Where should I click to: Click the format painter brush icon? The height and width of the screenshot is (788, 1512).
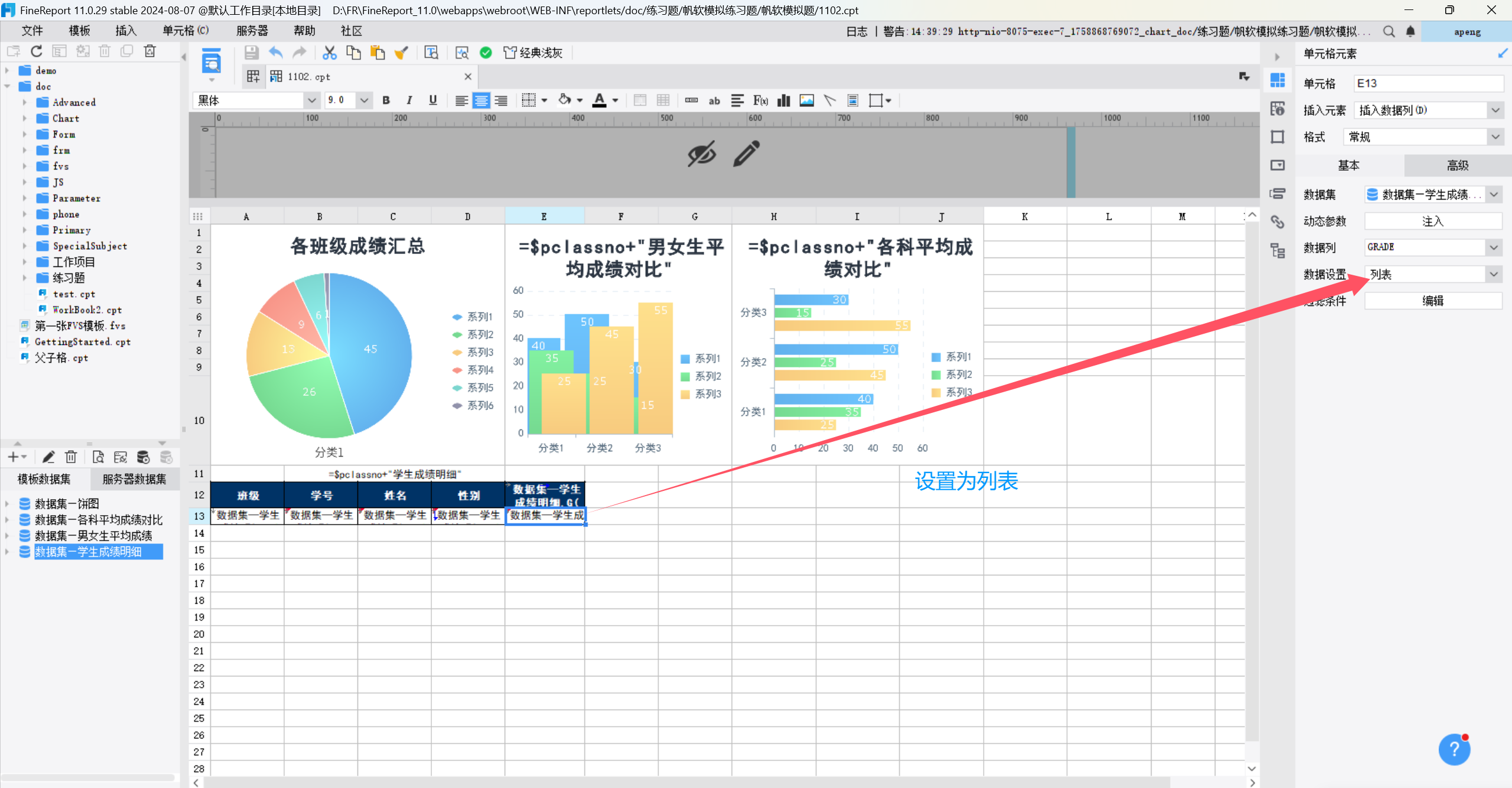[x=401, y=53]
